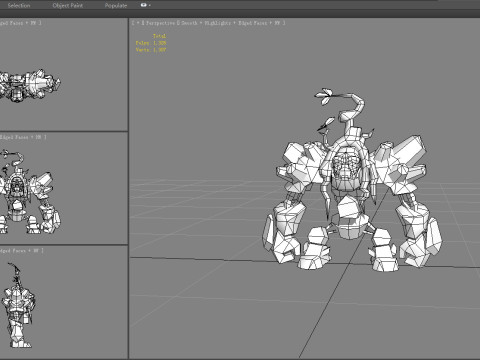The width and height of the screenshot is (480, 360).
Task: Activate the side-view viewport of golem
Action: pyautogui.click(x=63, y=302)
